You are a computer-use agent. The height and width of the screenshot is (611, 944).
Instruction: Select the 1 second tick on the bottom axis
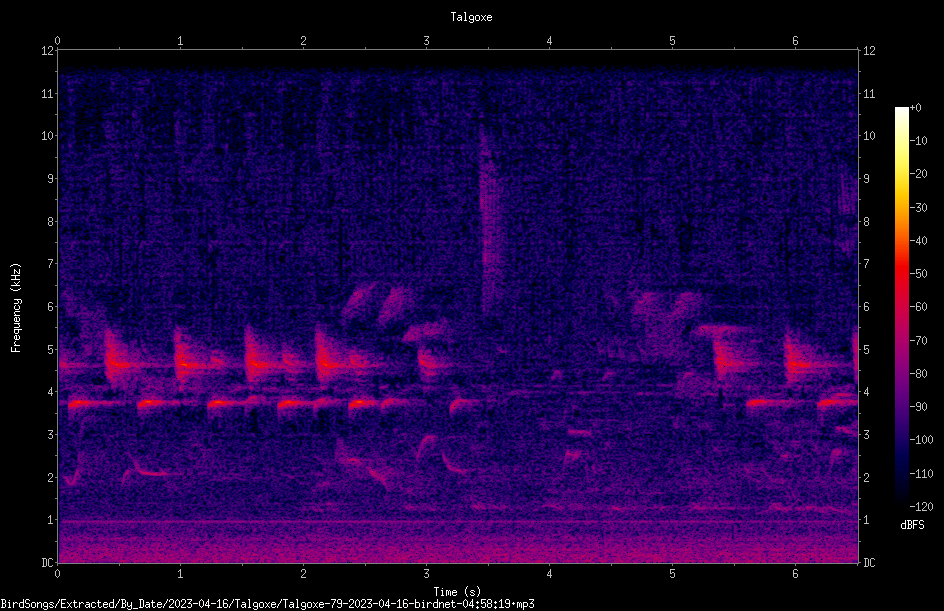(x=180, y=574)
